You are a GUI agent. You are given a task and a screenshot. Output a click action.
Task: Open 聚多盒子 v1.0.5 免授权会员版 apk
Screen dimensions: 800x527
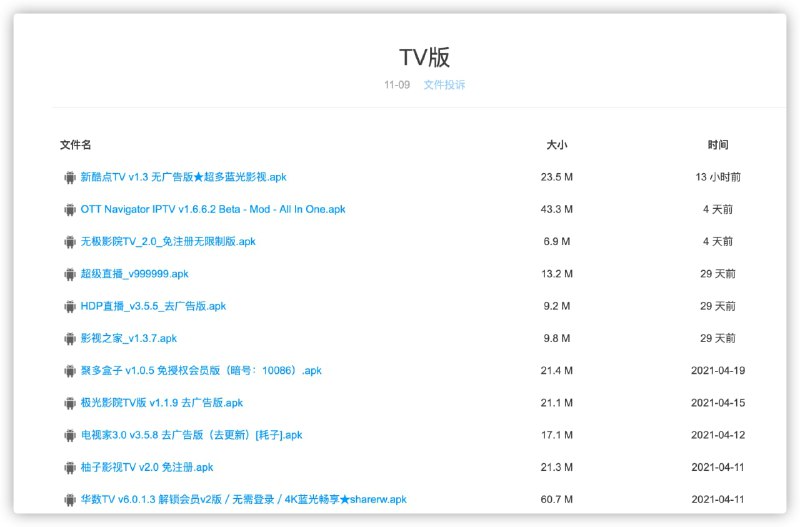point(201,370)
